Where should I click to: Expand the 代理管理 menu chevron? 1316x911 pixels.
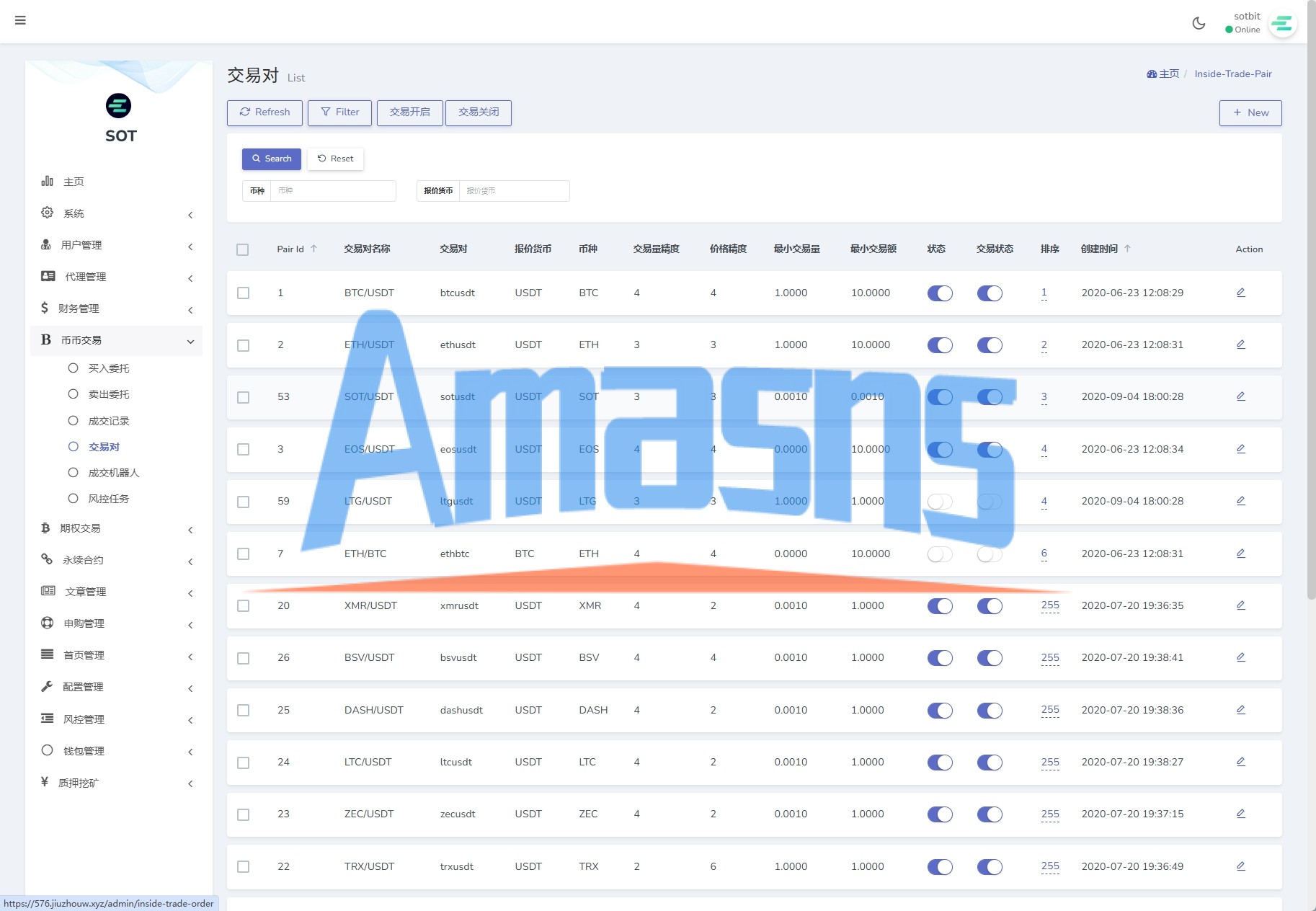(x=190, y=278)
